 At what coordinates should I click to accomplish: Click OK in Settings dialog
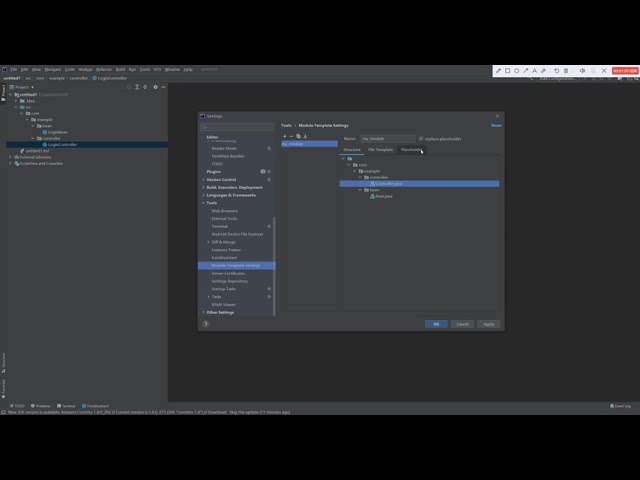click(436, 324)
